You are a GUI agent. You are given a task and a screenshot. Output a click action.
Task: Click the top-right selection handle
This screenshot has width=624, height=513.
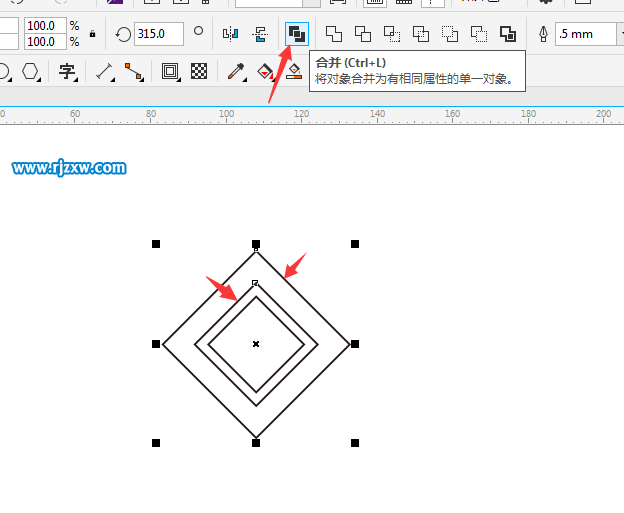(x=355, y=244)
